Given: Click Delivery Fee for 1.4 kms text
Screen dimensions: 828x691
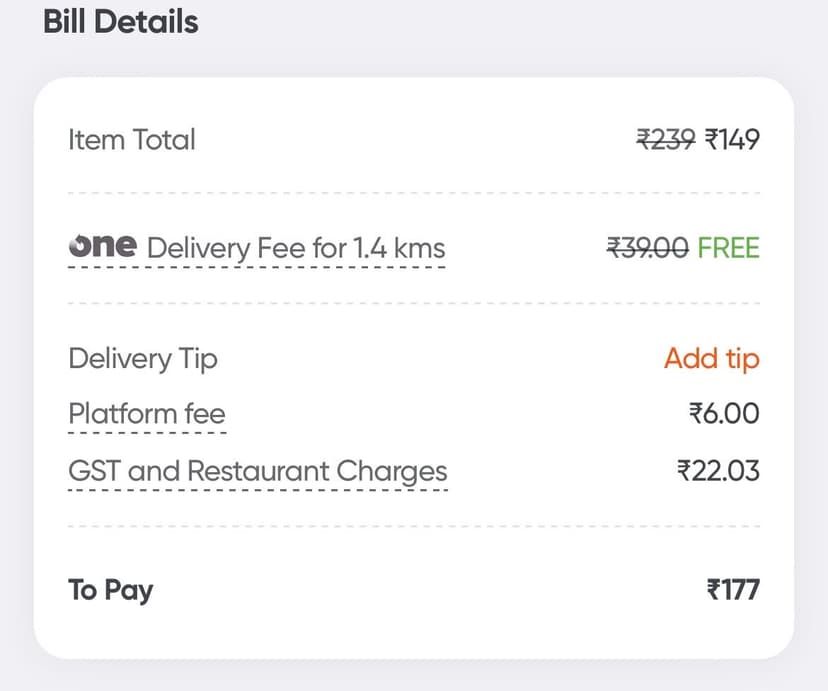Looking at the screenshot, I should 296,247.
